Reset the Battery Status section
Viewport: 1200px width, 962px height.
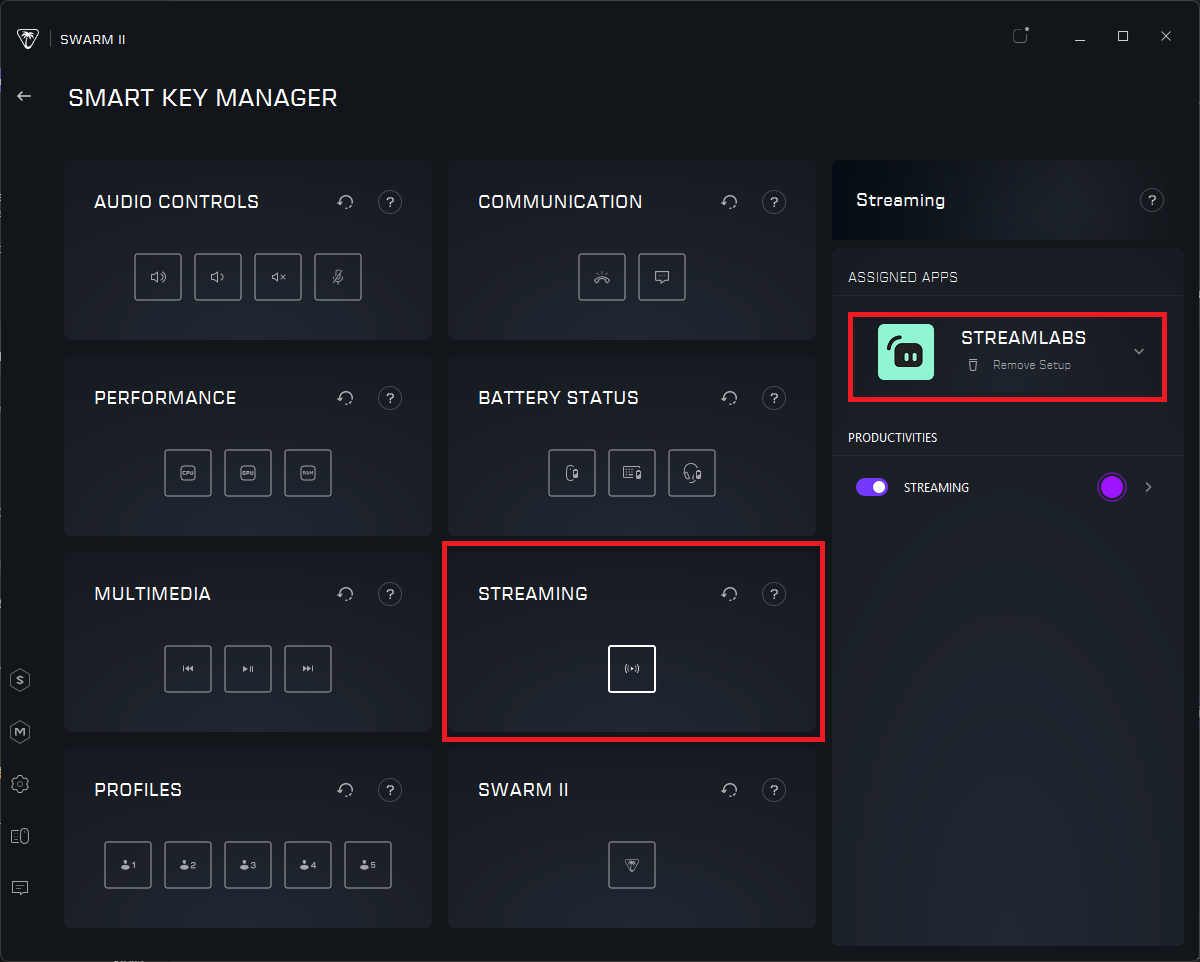click(729, 398)
